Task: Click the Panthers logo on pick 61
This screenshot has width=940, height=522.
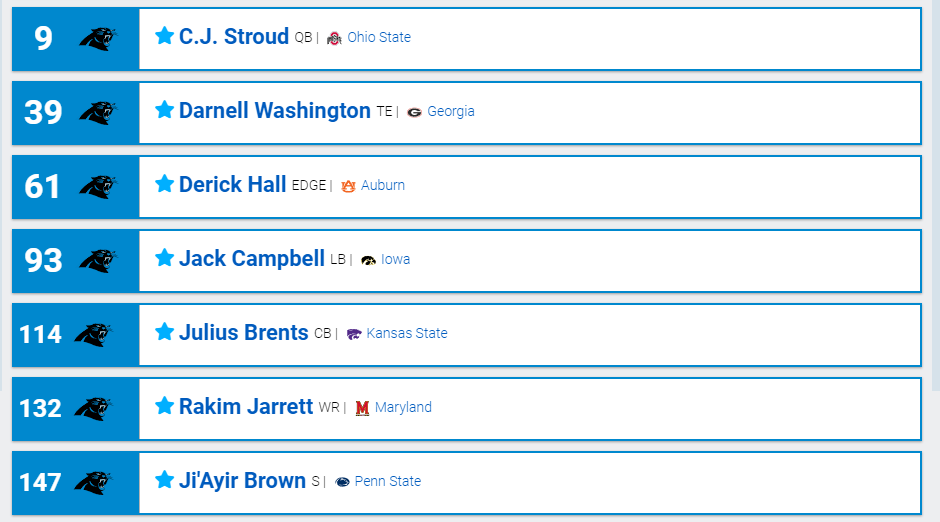Action: pos(97,186)
